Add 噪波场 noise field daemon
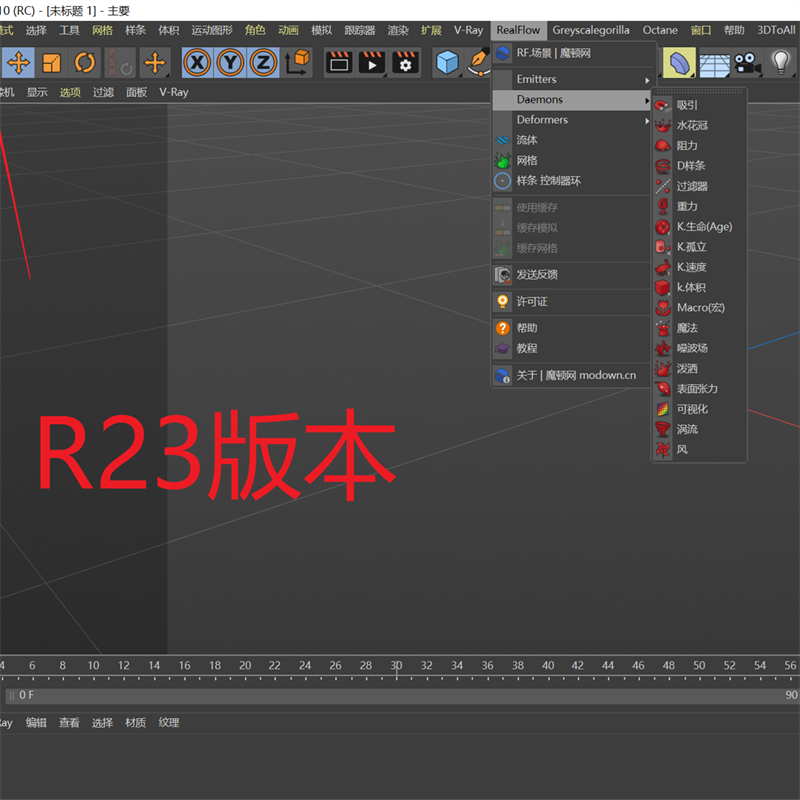Image resolution: width=800 pixels, height=800 pixels. 699,348
